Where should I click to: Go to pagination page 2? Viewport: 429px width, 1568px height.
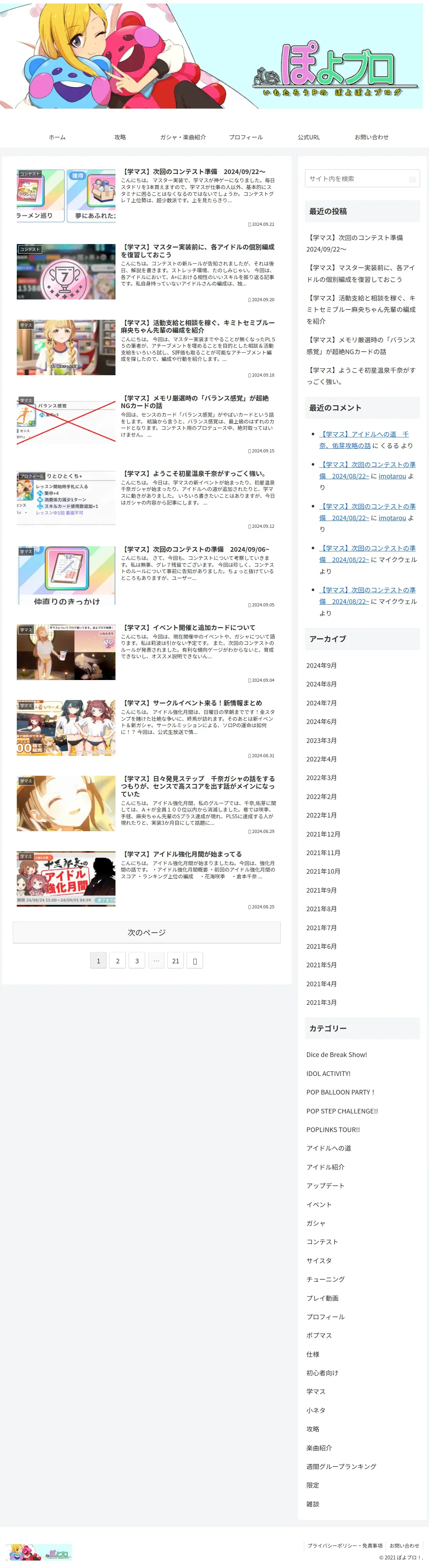118,961
